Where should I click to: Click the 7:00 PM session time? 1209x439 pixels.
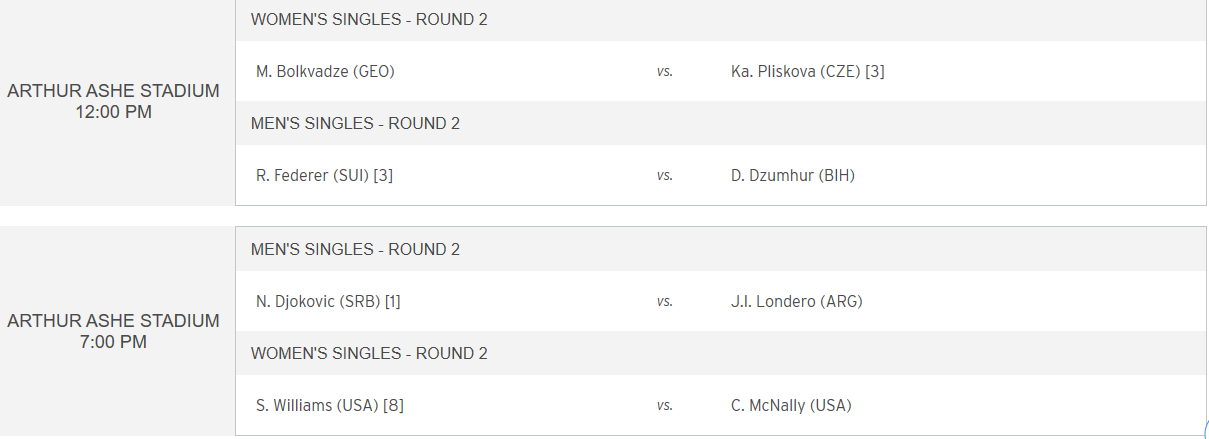point(113,342)
